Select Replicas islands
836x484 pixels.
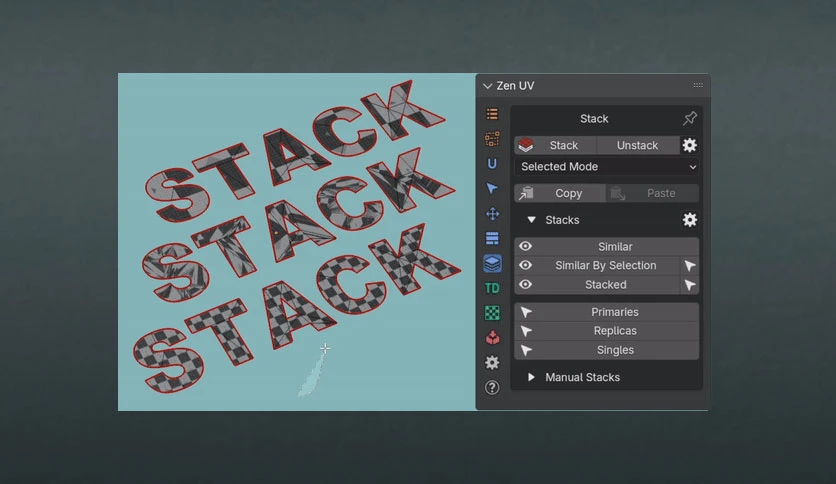(x=607, y=331)
